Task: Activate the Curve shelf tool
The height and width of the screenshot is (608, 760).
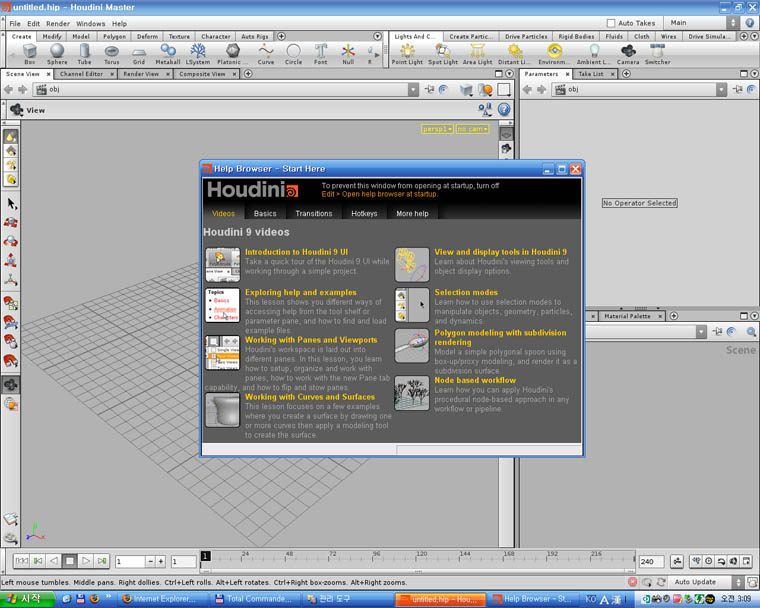Action: tap(266, 54)
